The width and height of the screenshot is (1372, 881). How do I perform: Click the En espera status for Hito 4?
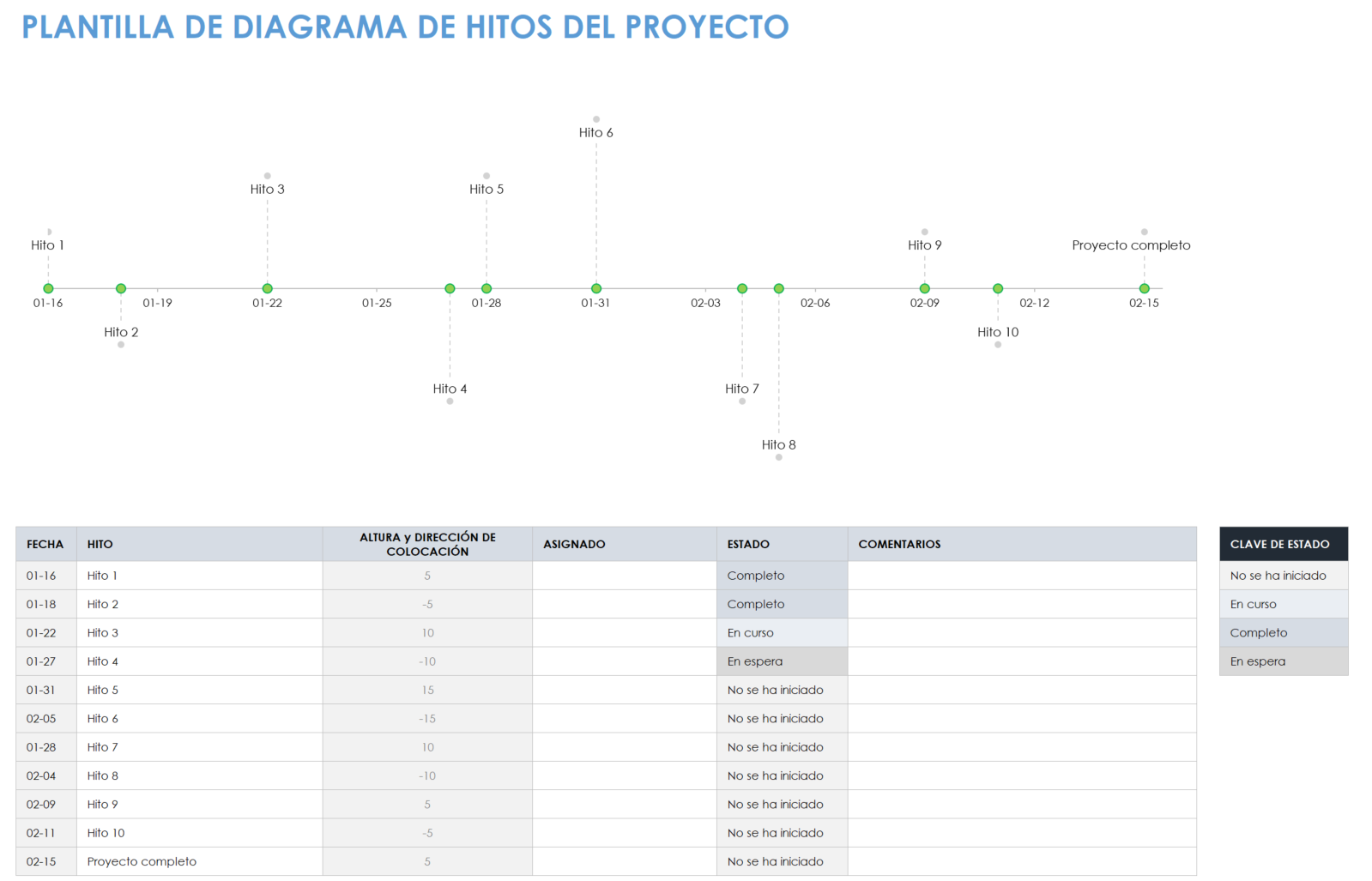pos(783,661)
